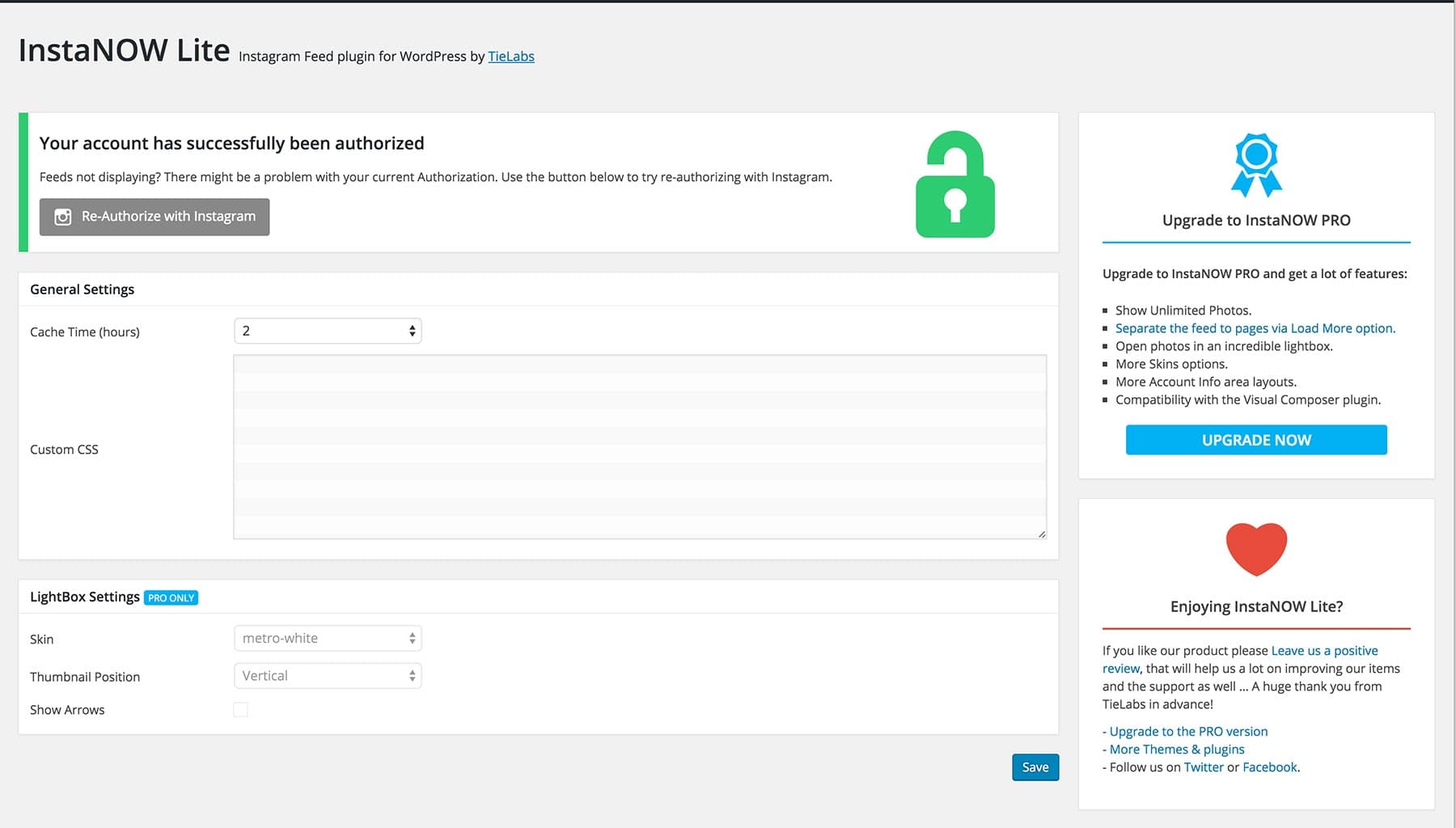Open the TieLabs link in the header
The image size is (1456, 828).
pyautogui.click(x=510, y=57)
